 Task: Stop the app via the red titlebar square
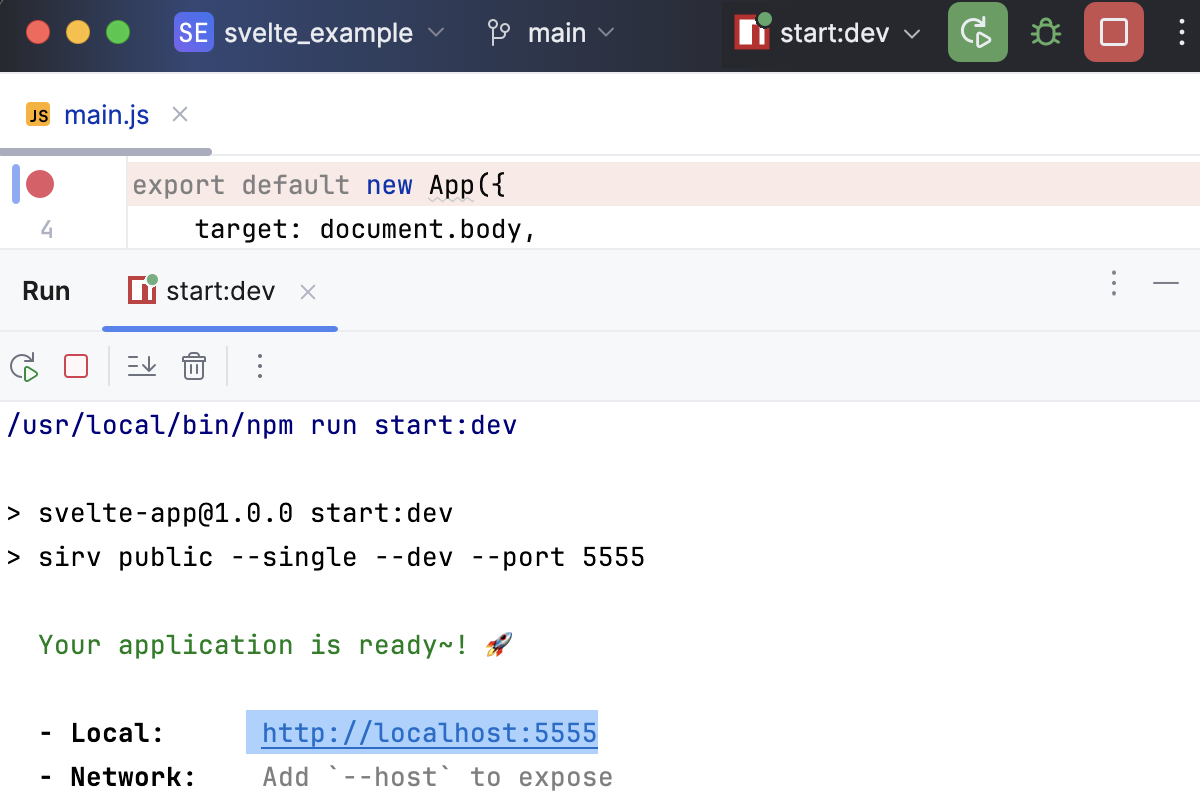click(x=1113, y=32)
